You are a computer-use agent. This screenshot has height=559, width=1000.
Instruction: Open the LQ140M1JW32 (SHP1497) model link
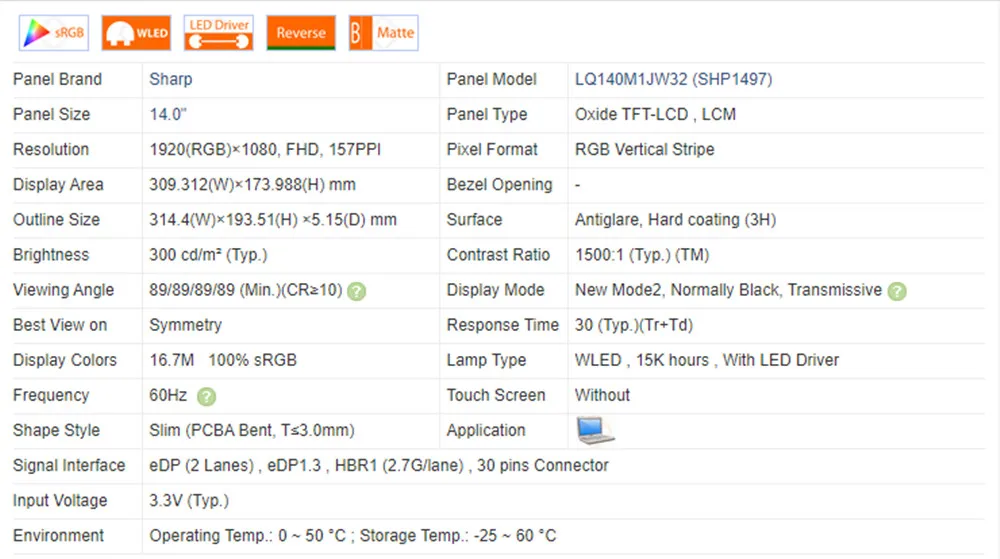pyautogui.click(x=673, y=79)
